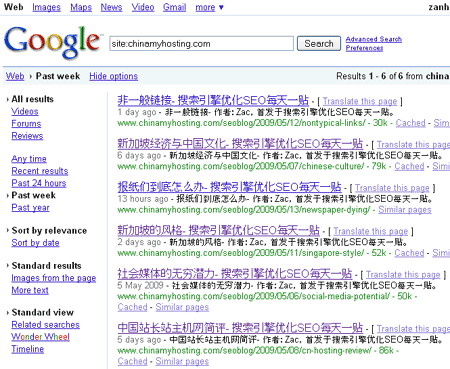Expand the 'more' dropdown menu
Viewport: 450px width, 369px height.
[209, 7]
